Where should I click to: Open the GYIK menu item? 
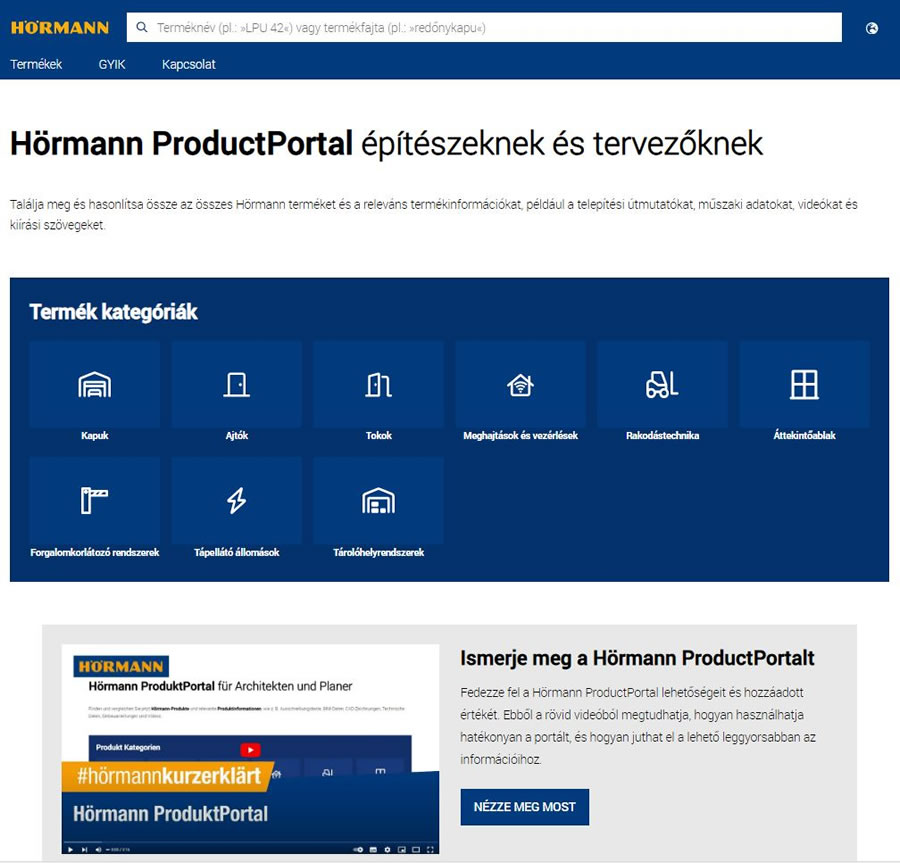point(112,64)
